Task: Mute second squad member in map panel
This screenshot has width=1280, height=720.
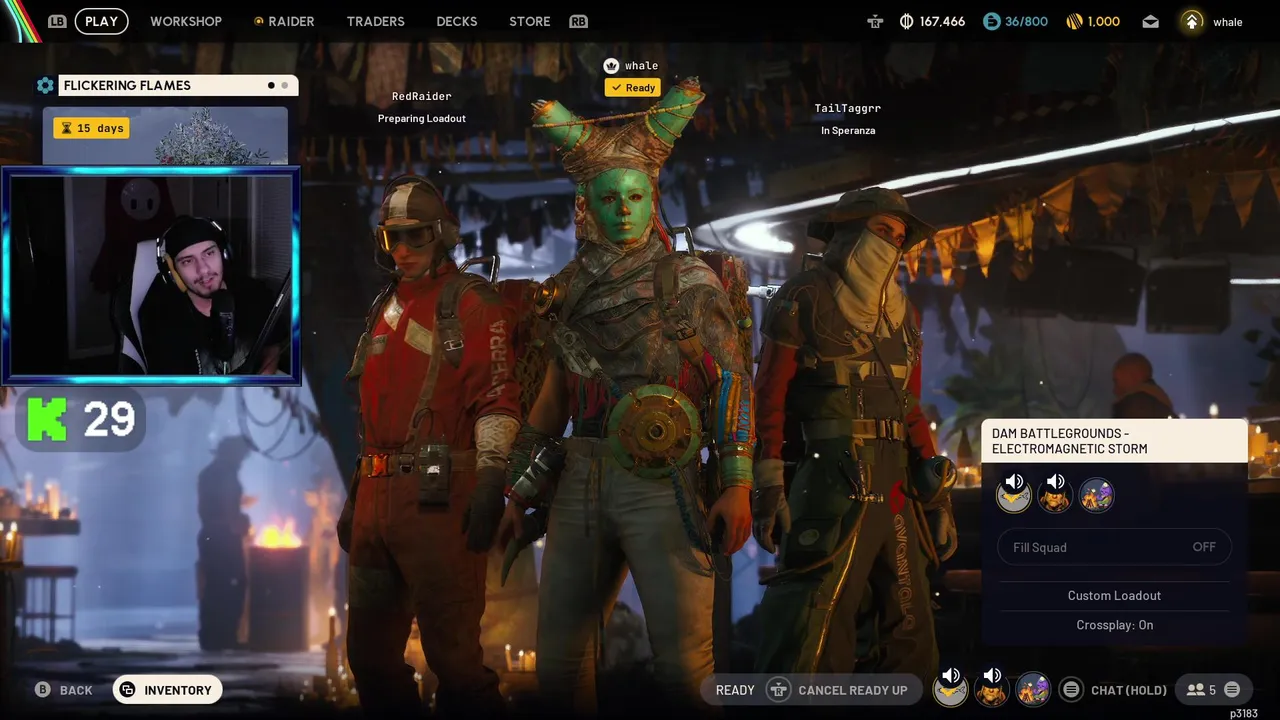Action: [x=1055, y=493]
